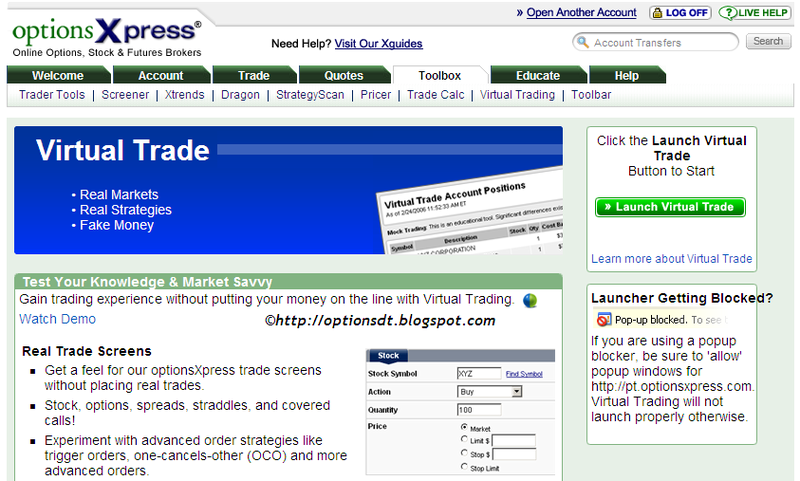Image resolution: width=800 pixels, height=481 pixels.
Task: Open the Account tab
Action: (x=161, y=75)
